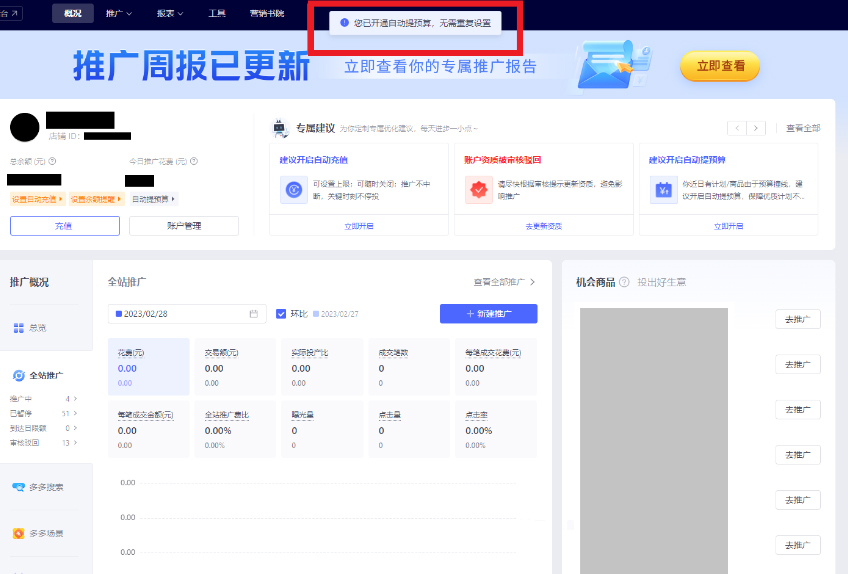The image size is (848, 574).
Task: Click 立即开启 under 建议开启自动提预算
Action: tap(728, 226)
